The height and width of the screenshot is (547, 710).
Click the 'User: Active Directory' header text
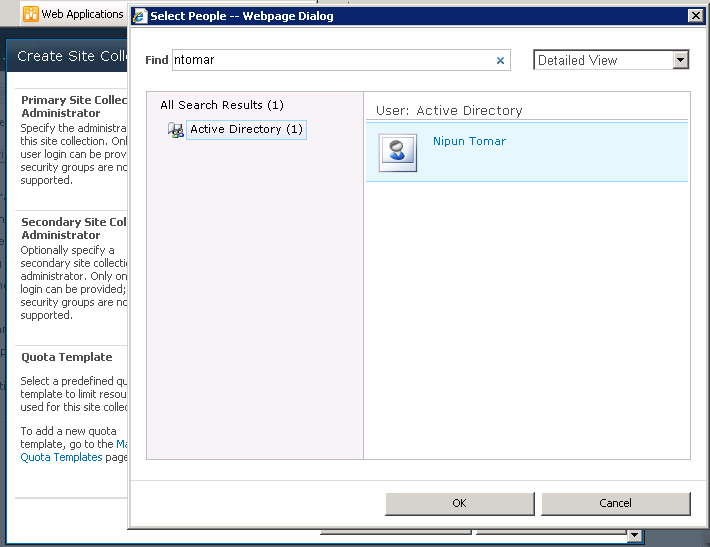click(449, 110)
